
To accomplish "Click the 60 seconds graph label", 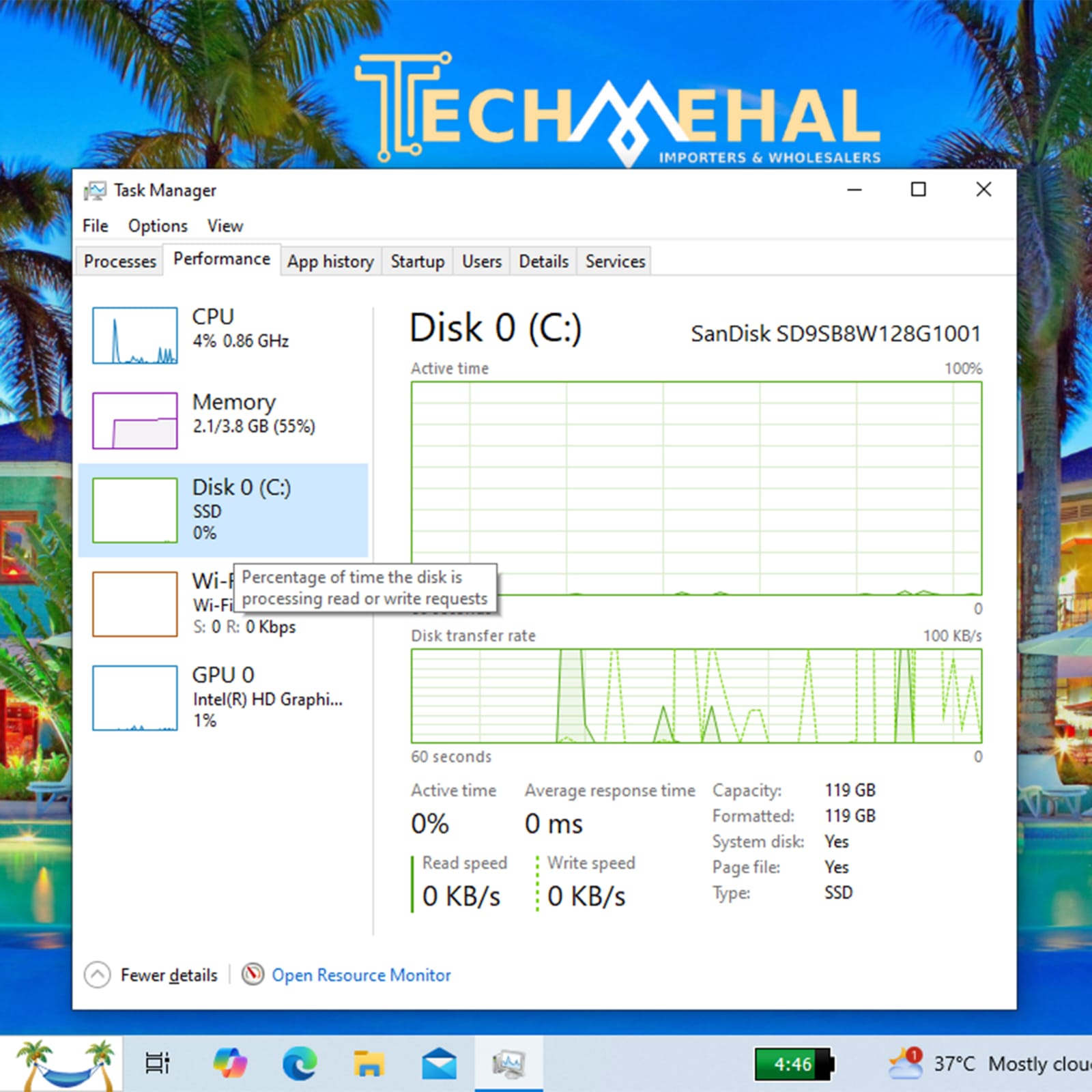I will click(451, 757).
